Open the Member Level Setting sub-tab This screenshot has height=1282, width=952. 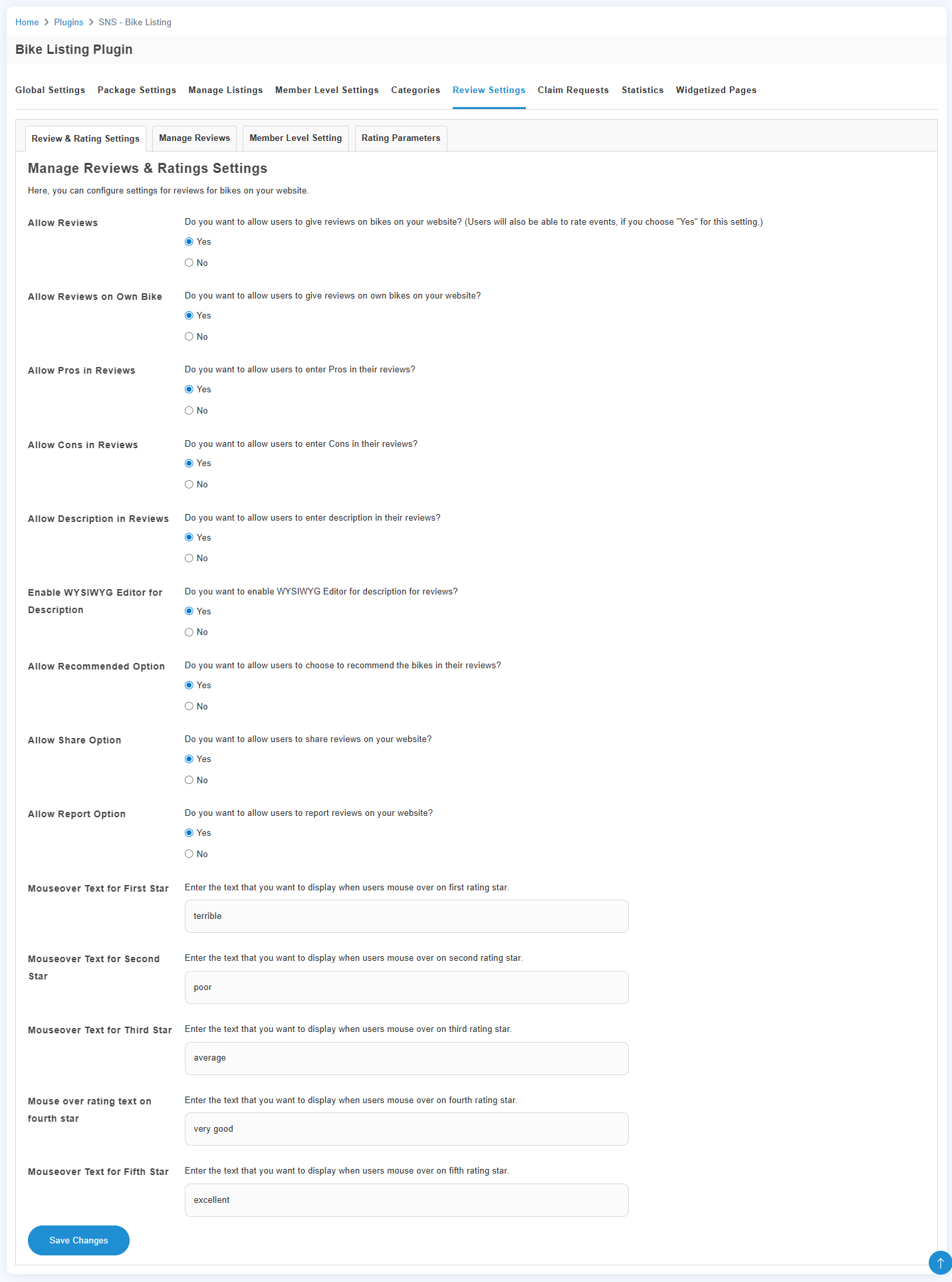295,138
